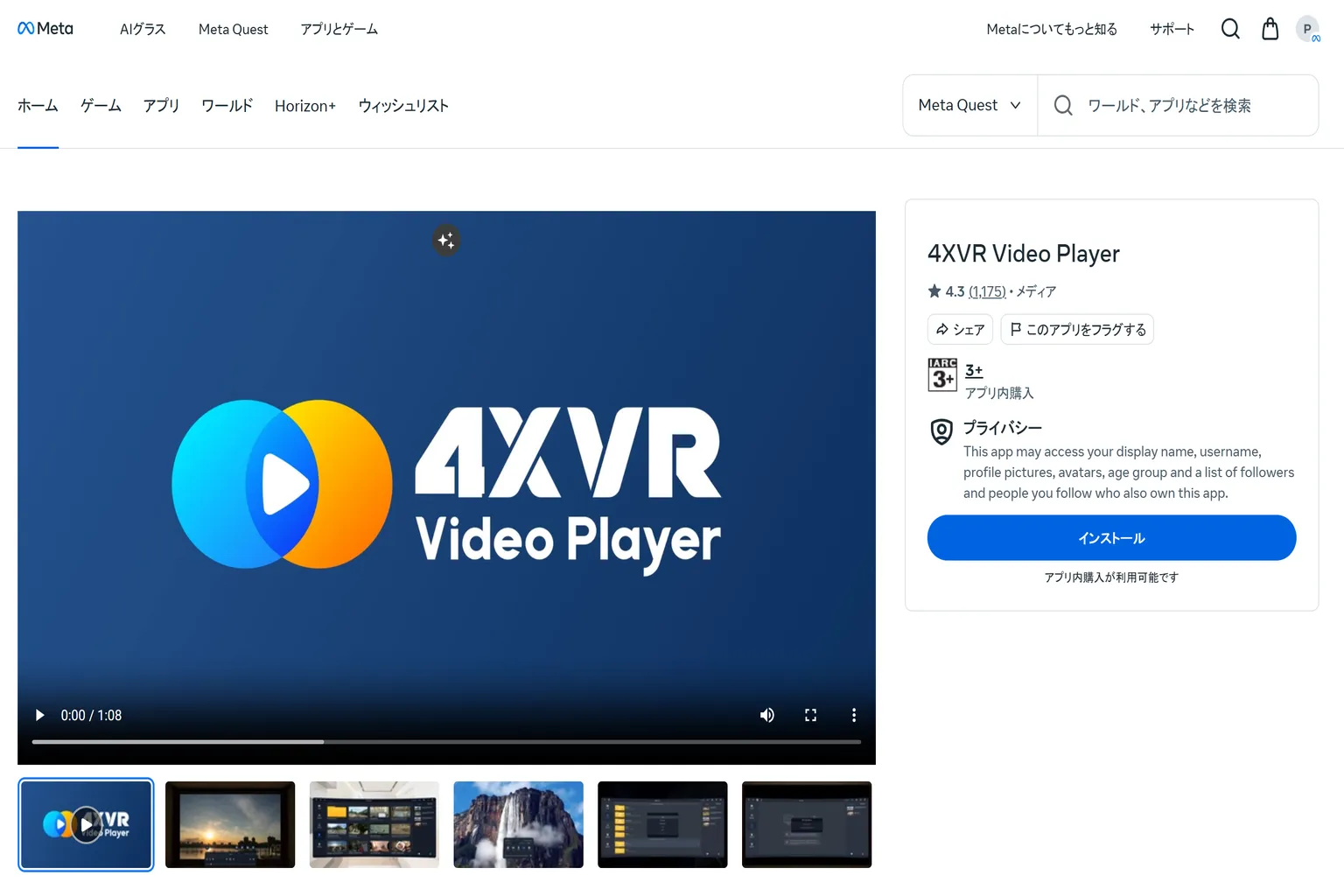Click the Meta logo in header
Image resolution: width=1344 pixels, height=896 pixels.
coord(45,29)
